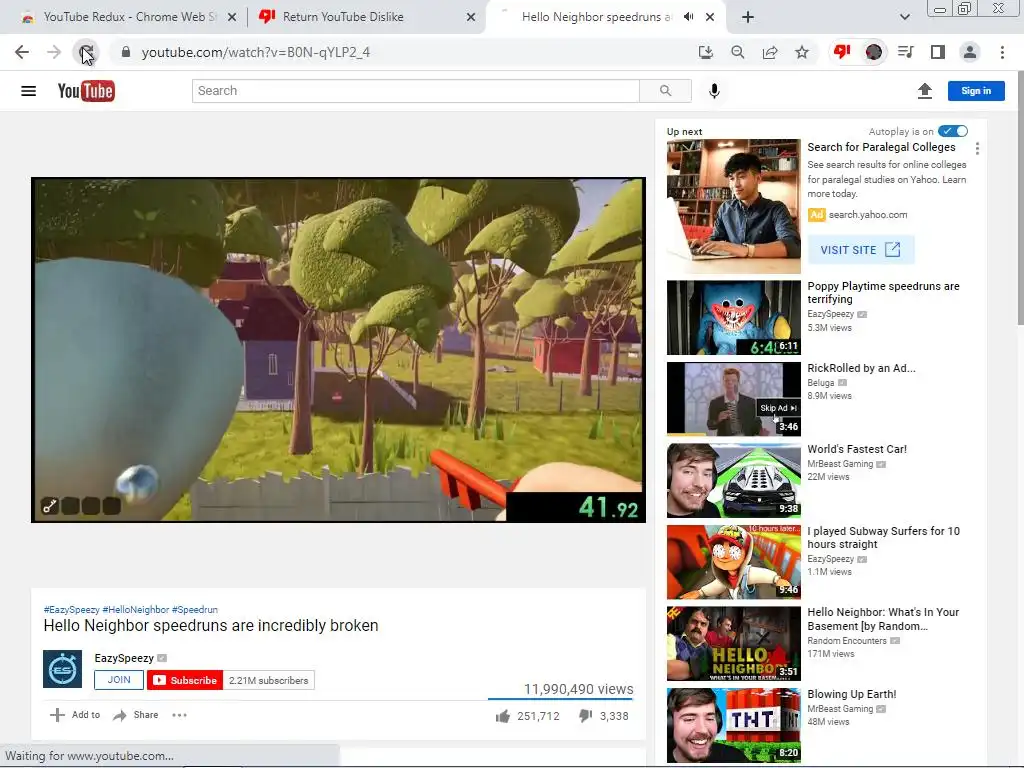Click Add to playlist button

click(75, 715)
